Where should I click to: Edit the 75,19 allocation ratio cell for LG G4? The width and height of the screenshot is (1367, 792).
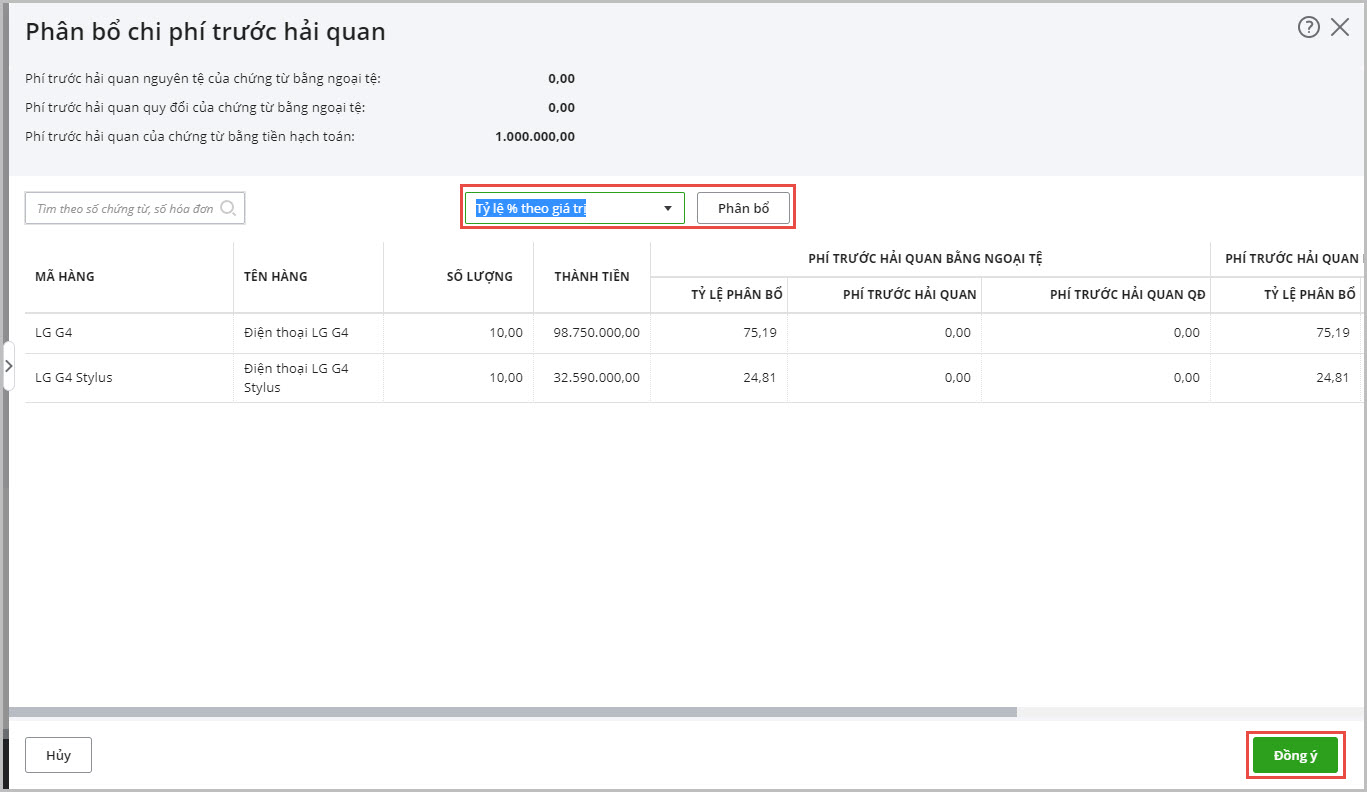718,333
